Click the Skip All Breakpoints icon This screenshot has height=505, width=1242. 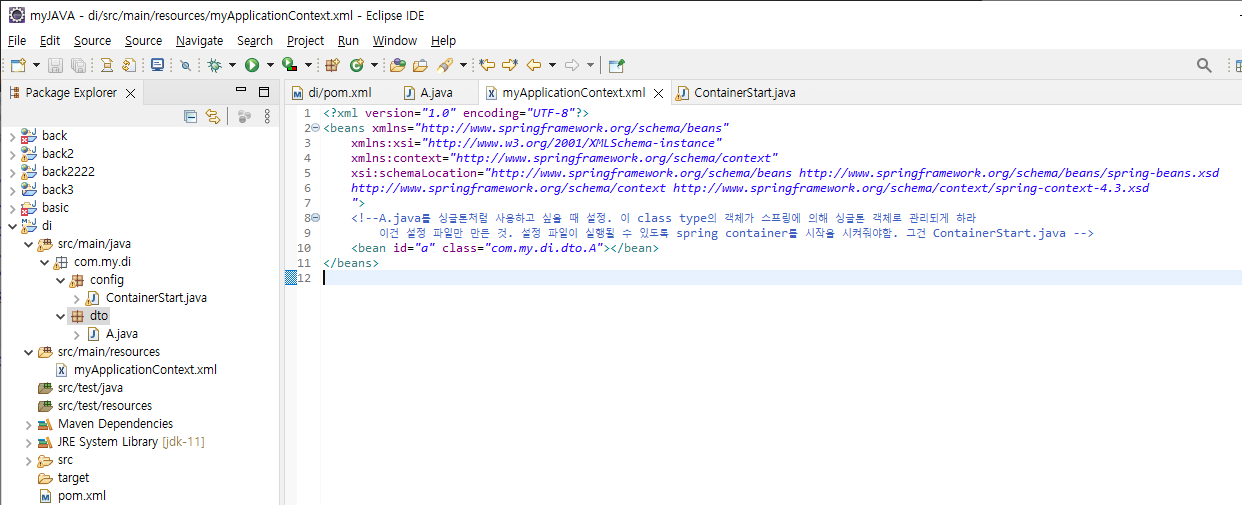(185, 65)
